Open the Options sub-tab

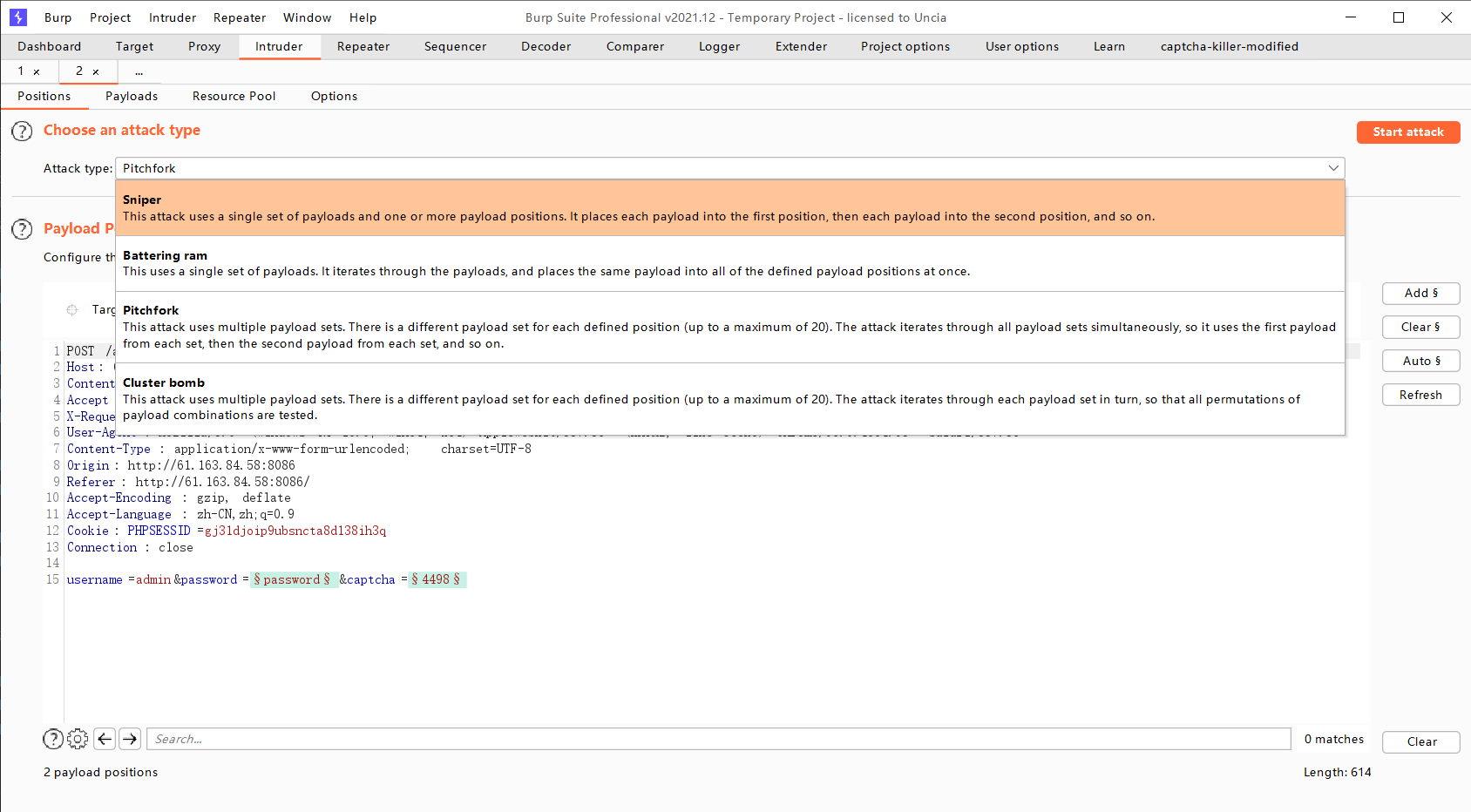tap(335, 96)
